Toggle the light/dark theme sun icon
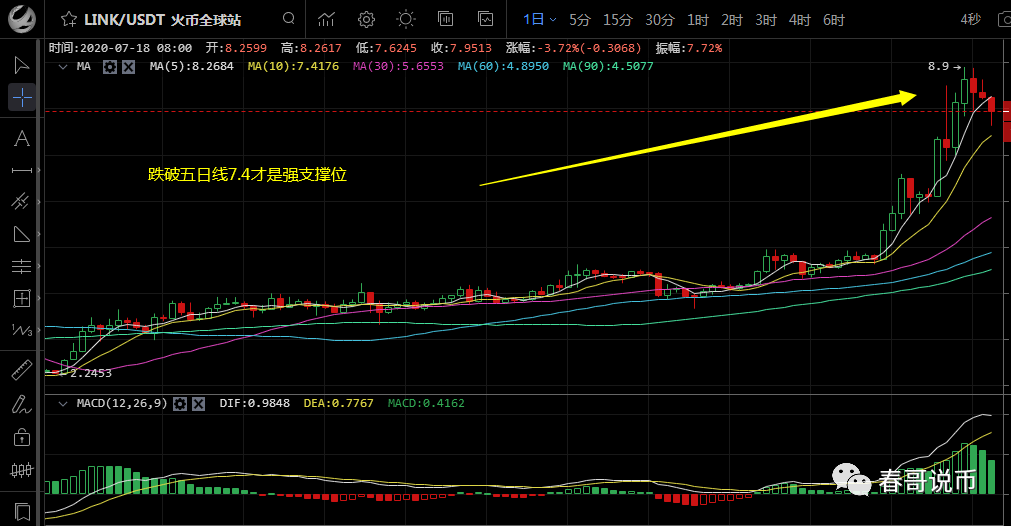Image resolution: width=1011 pixels, height=526 pixels. pos(405,19)
